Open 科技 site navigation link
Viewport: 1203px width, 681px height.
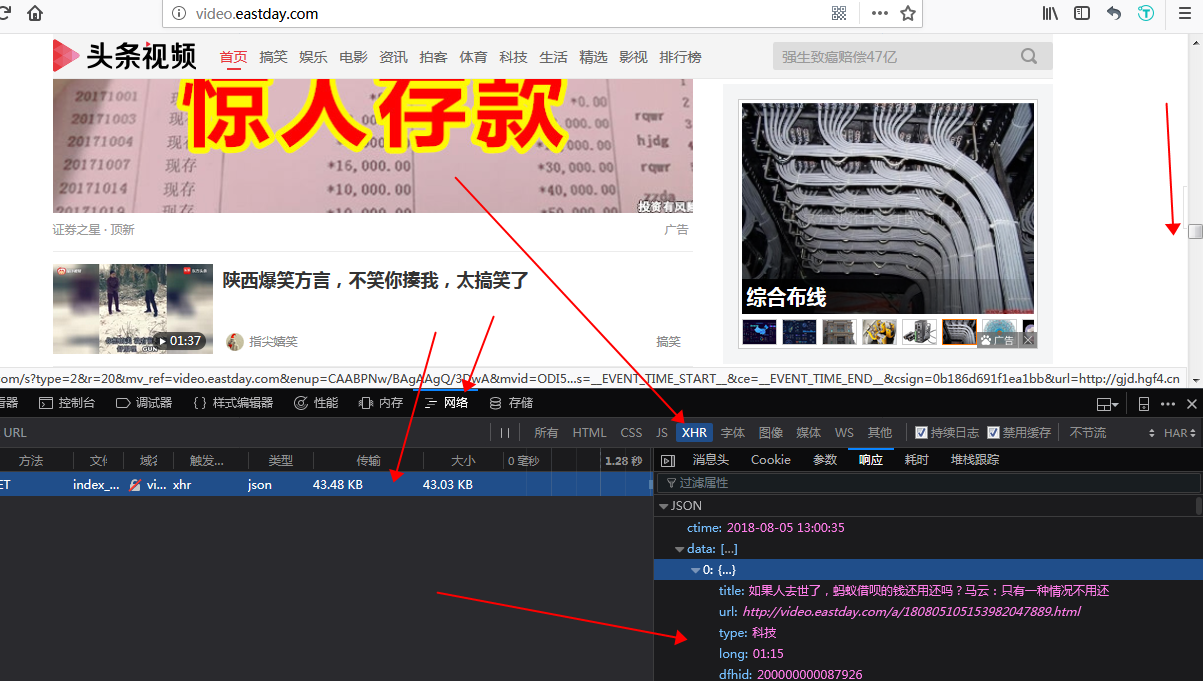pos(513,57)
